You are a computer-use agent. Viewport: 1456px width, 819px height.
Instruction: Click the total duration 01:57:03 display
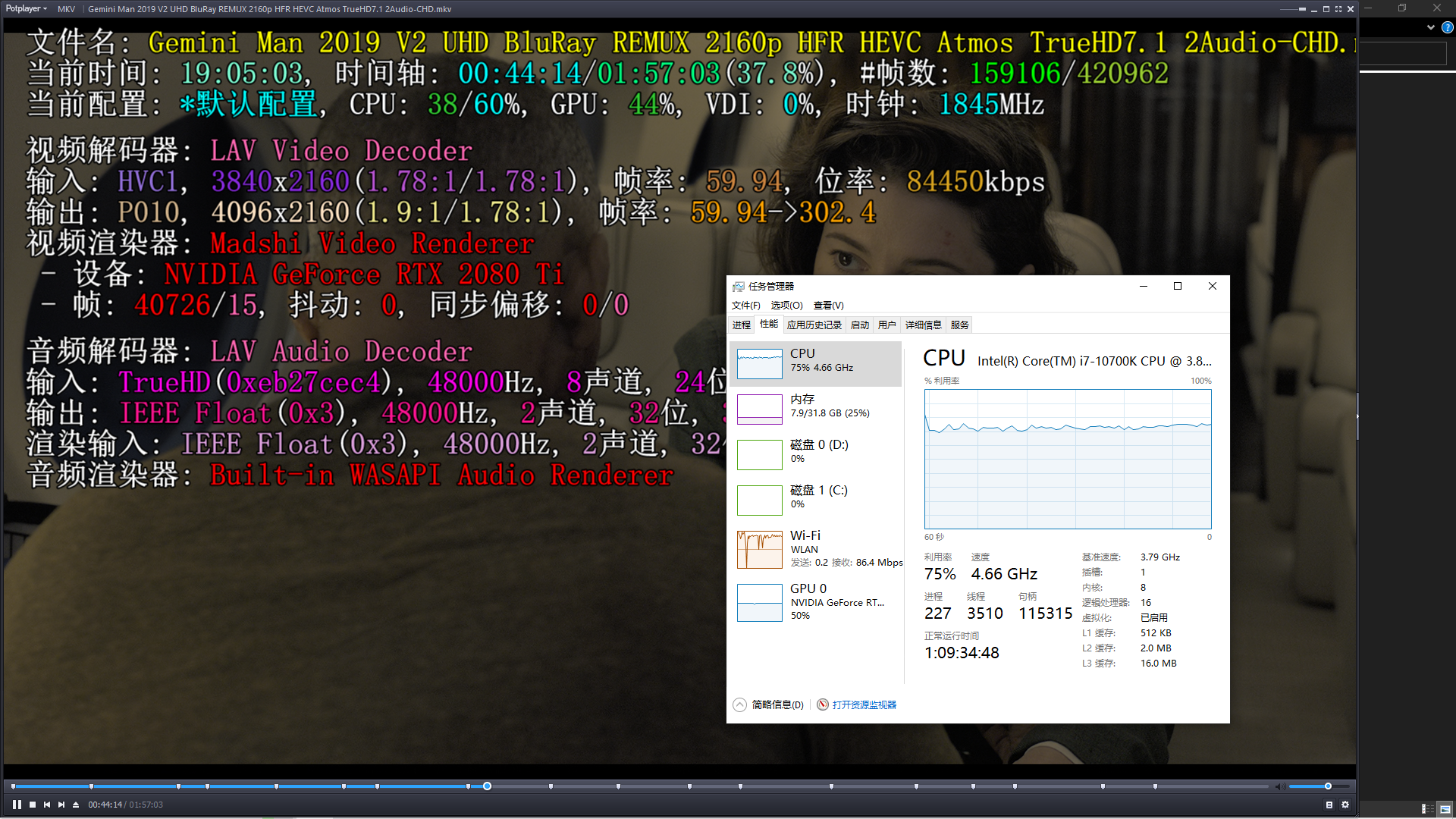[x=146, y=805]
